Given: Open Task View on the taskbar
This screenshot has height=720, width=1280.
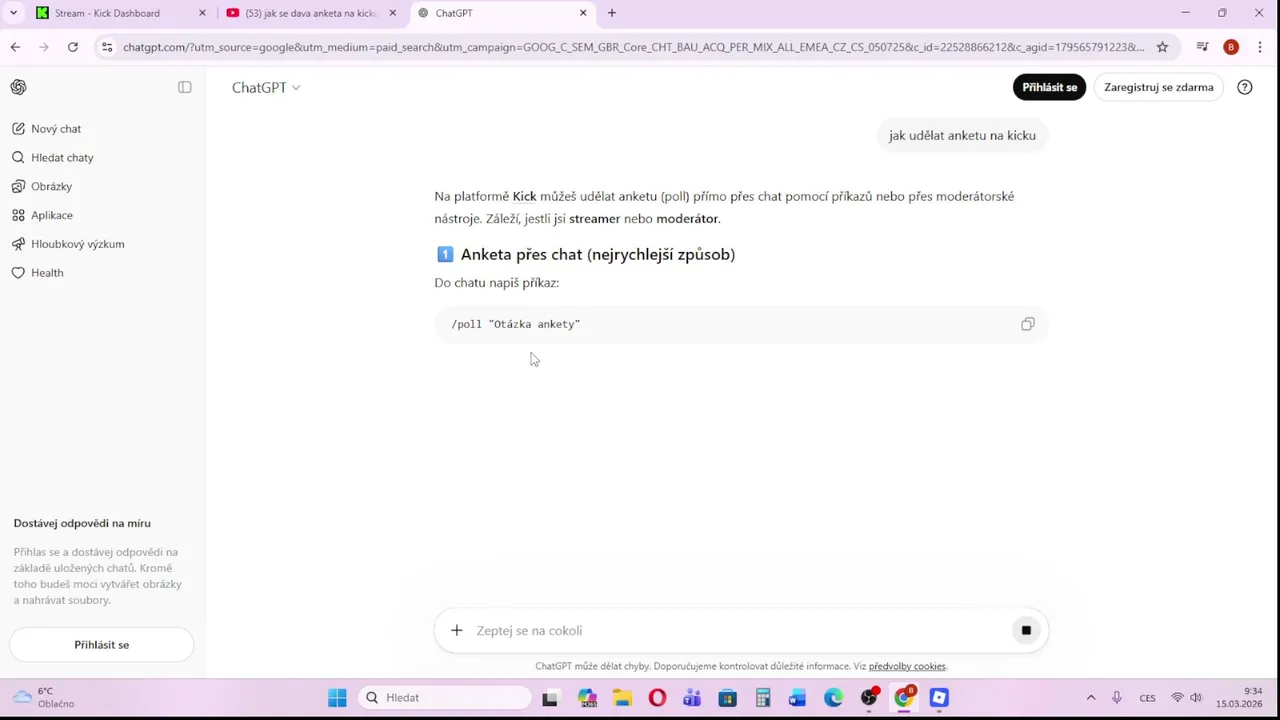Looking at the screenshot, I should click(550, 698).
